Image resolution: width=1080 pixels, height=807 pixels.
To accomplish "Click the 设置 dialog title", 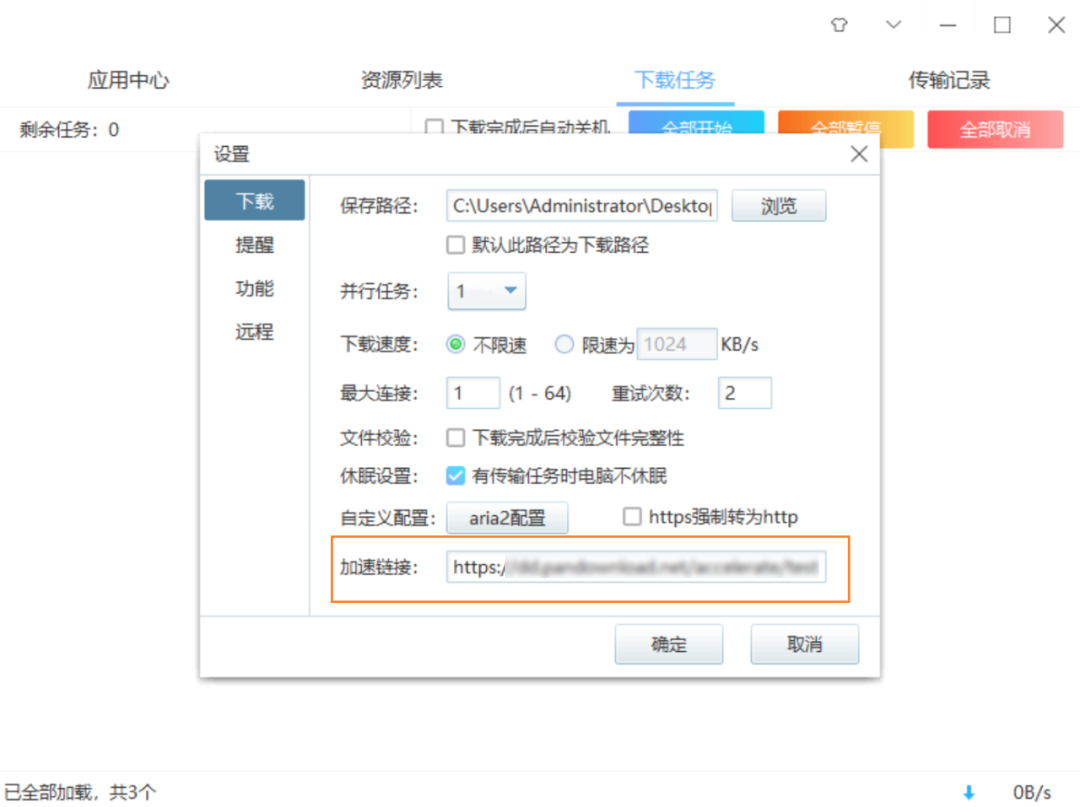I will pos(231,154).
